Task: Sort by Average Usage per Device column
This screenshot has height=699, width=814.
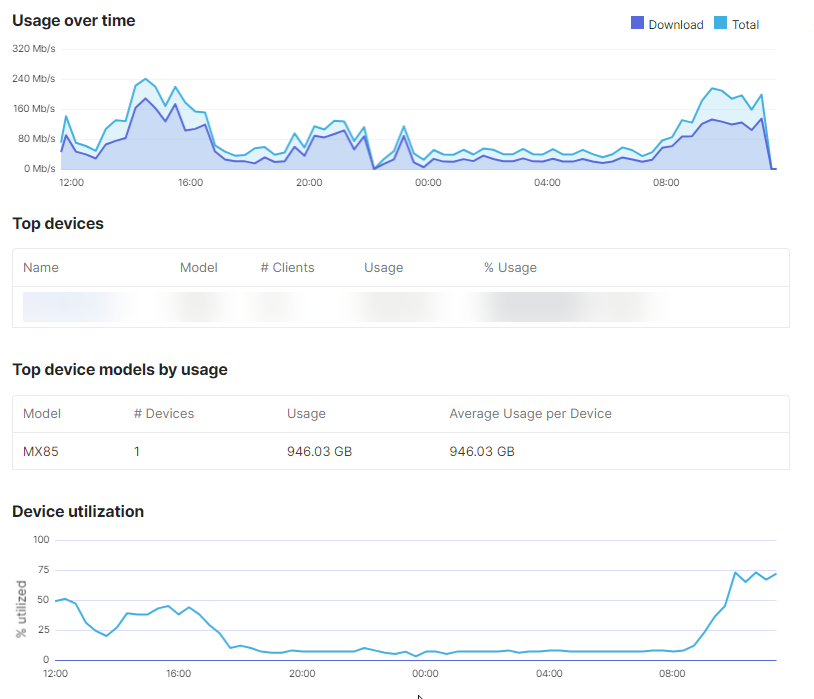Action: 530,413
